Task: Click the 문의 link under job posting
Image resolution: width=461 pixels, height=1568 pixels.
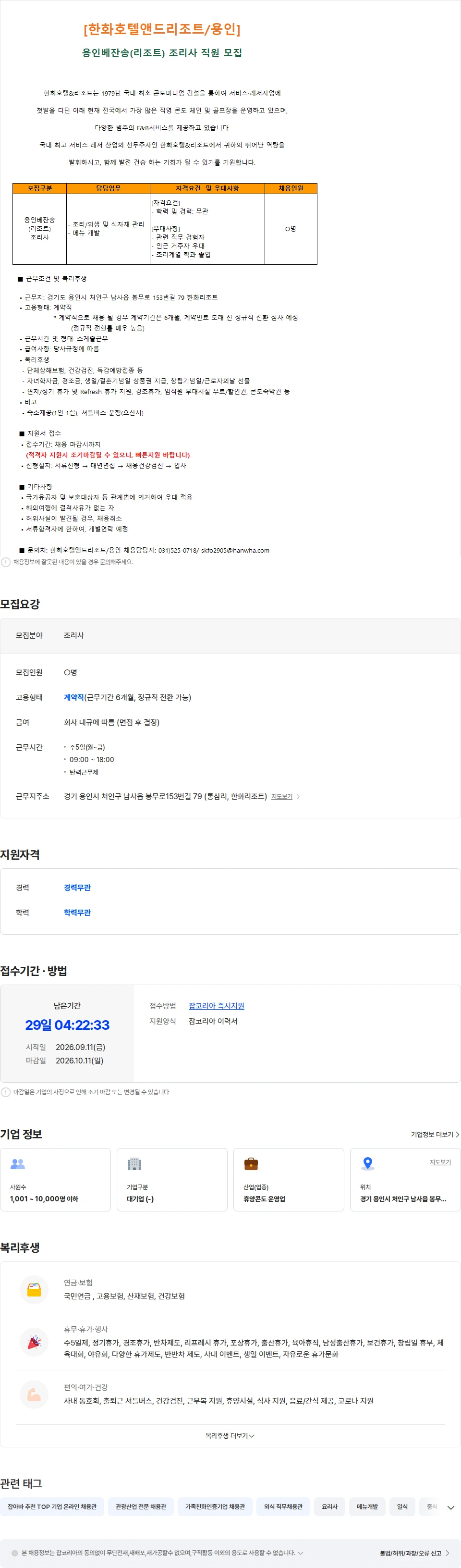Action: [x=105, y=562]
